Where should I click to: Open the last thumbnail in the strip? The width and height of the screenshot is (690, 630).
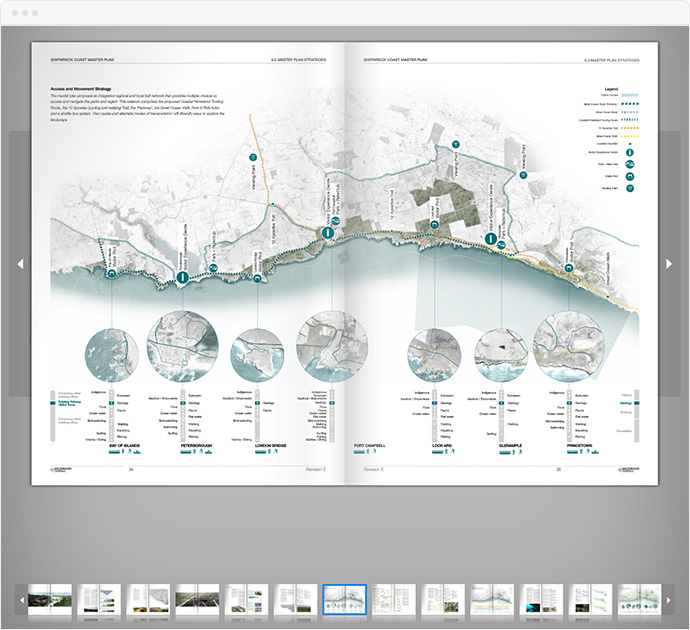click(x=639, y=599)
